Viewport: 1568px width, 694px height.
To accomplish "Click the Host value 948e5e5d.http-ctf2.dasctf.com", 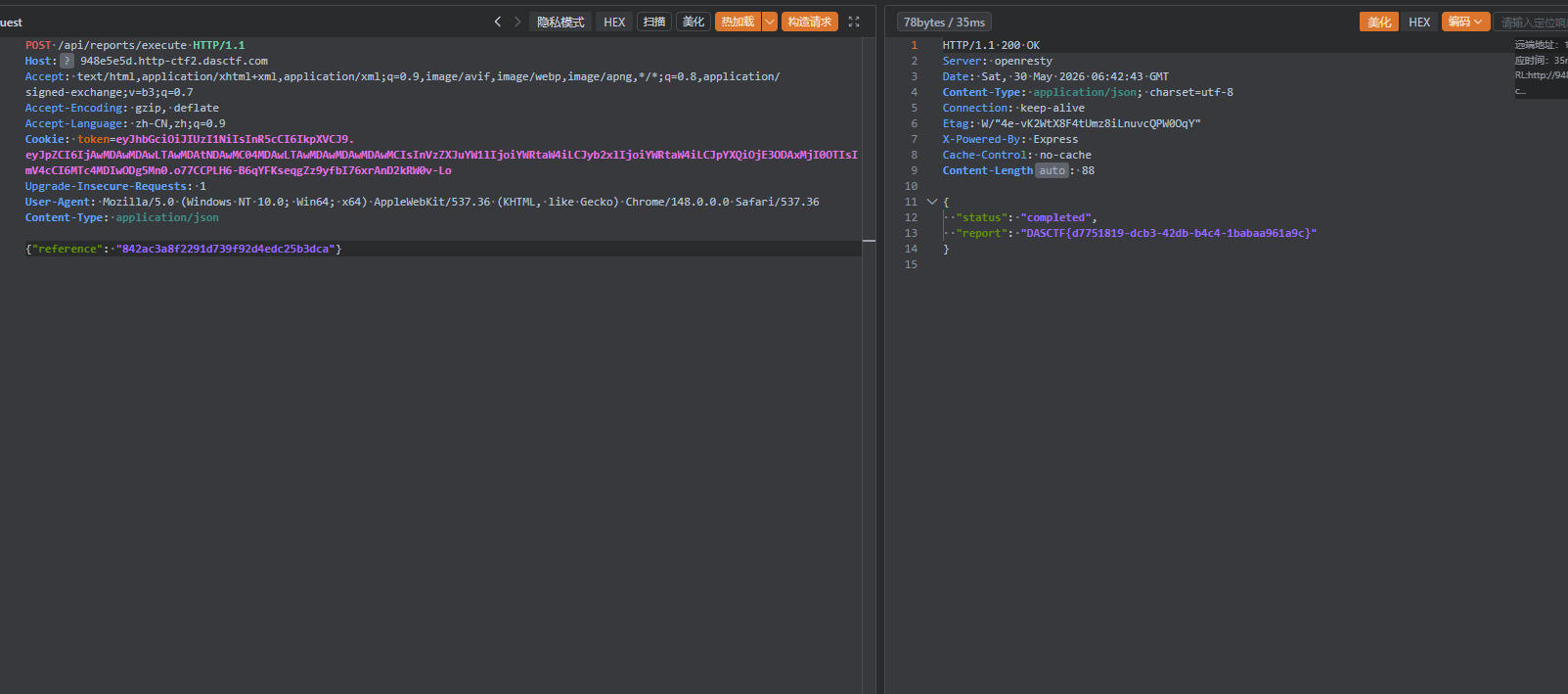I will point(174,61).
